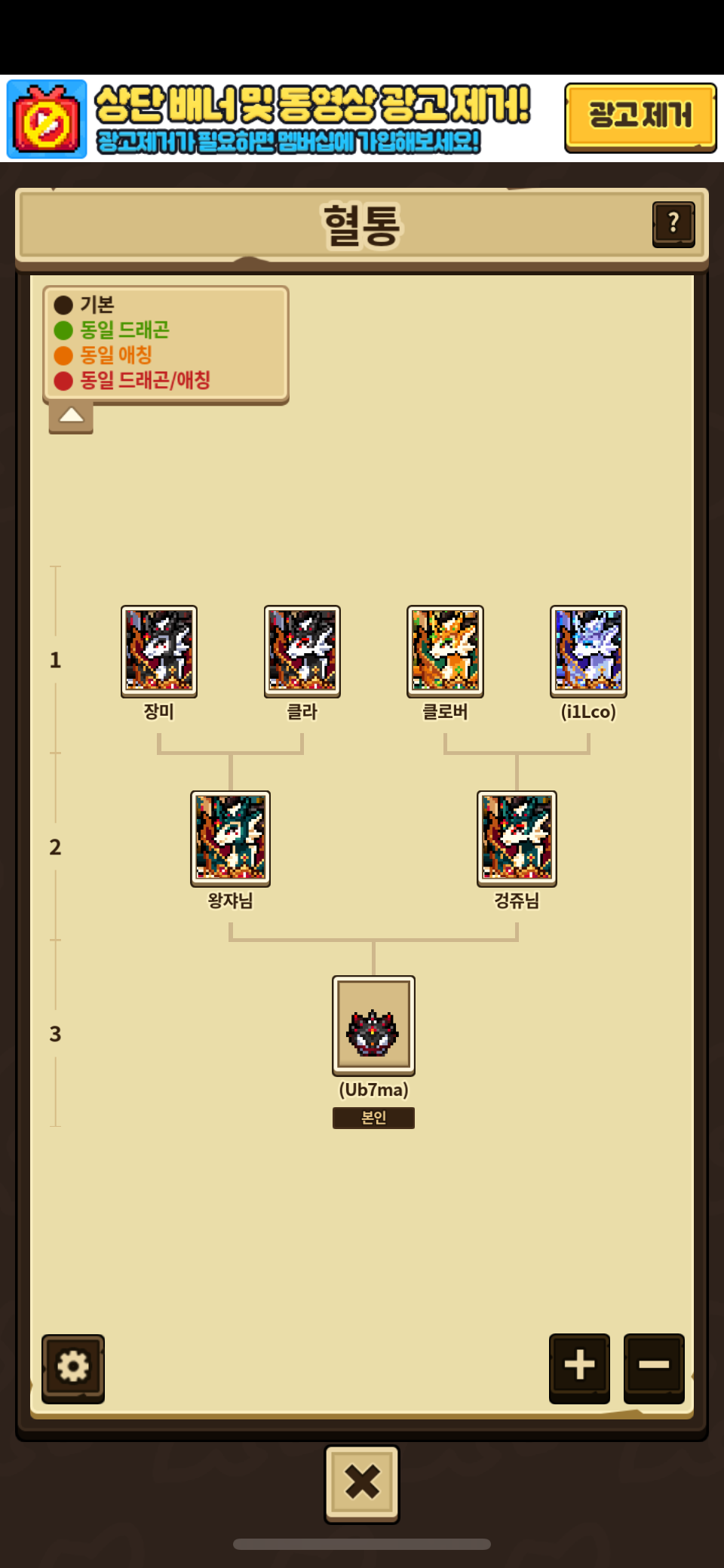
Task: Open the gear settings button
Action: pos(73,1367)
